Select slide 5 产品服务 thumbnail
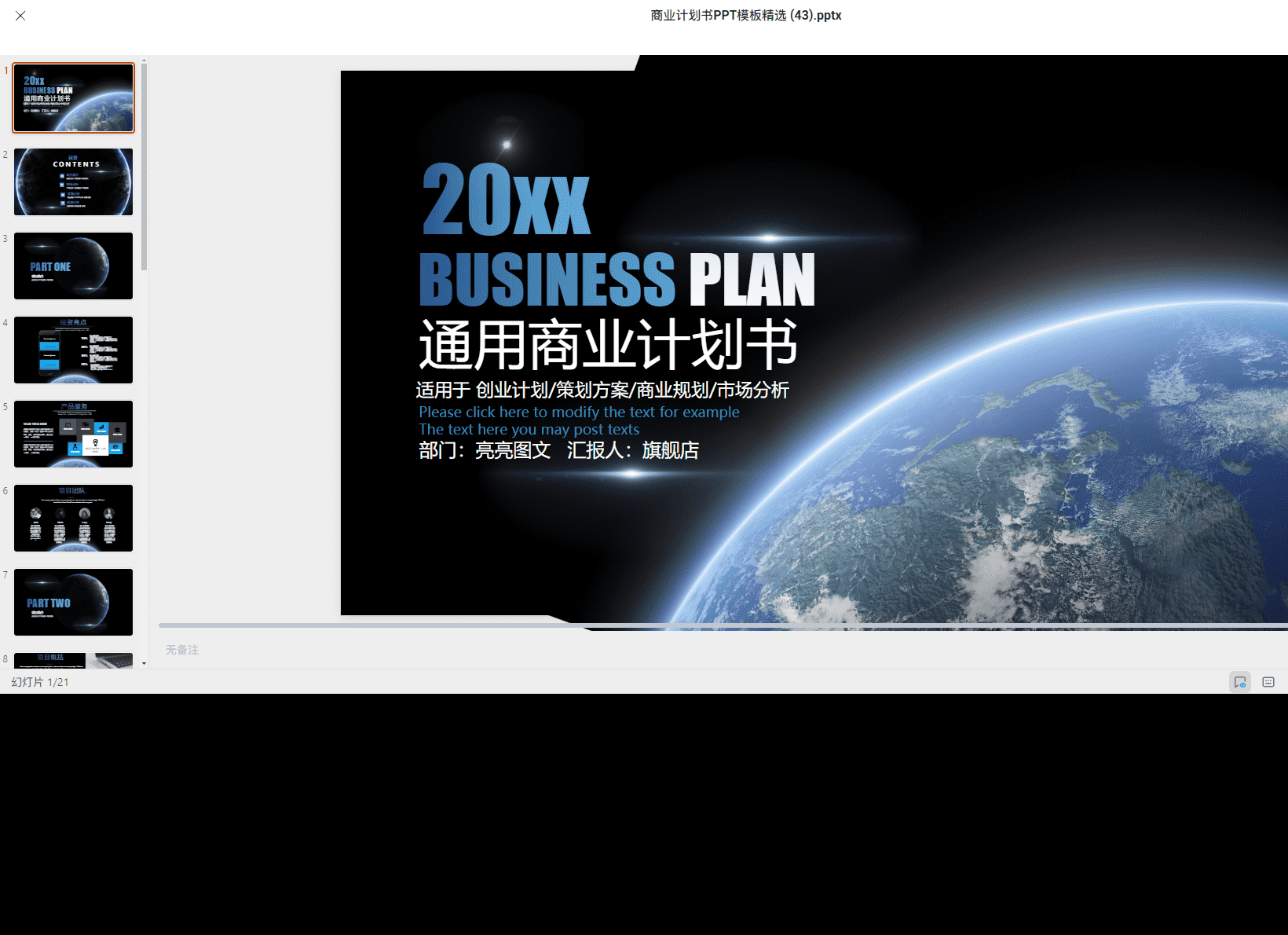This screenshot has height=935, width=1288. (x=73, y=434)
